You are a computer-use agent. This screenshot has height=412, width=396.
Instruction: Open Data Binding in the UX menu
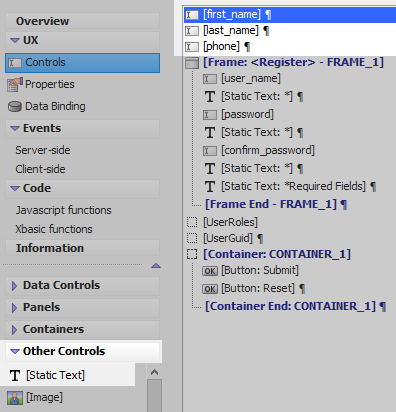tap(55, 106)
